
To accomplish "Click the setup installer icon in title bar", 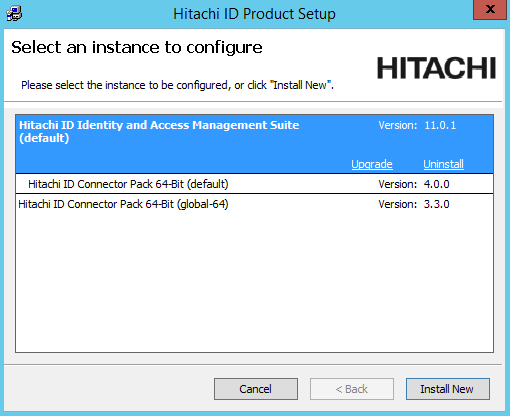I will [14, 14].
